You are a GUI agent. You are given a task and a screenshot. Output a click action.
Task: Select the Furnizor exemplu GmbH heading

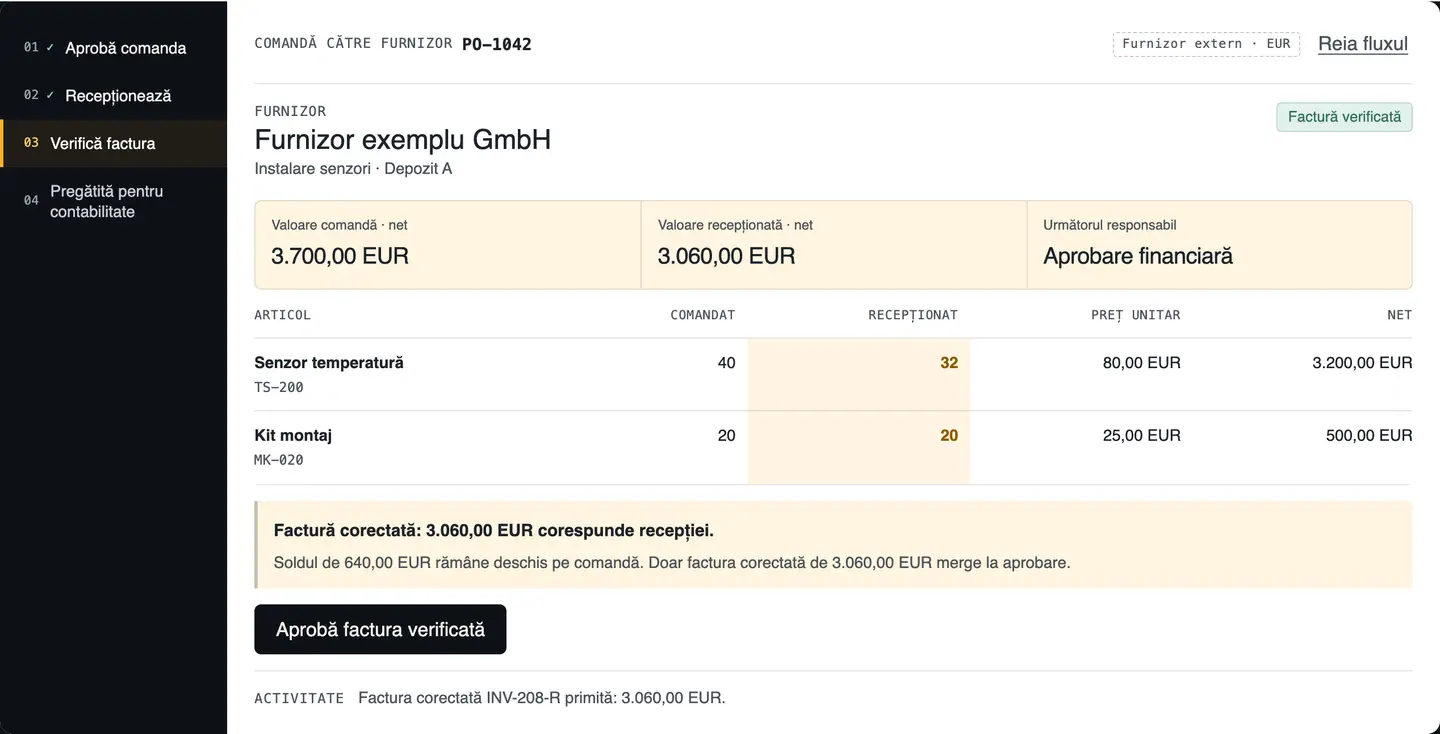tap(403, 139)
